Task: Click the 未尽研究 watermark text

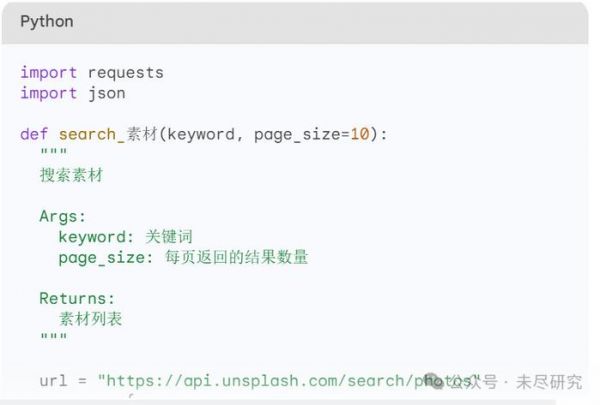Action: tap(548, 381)
